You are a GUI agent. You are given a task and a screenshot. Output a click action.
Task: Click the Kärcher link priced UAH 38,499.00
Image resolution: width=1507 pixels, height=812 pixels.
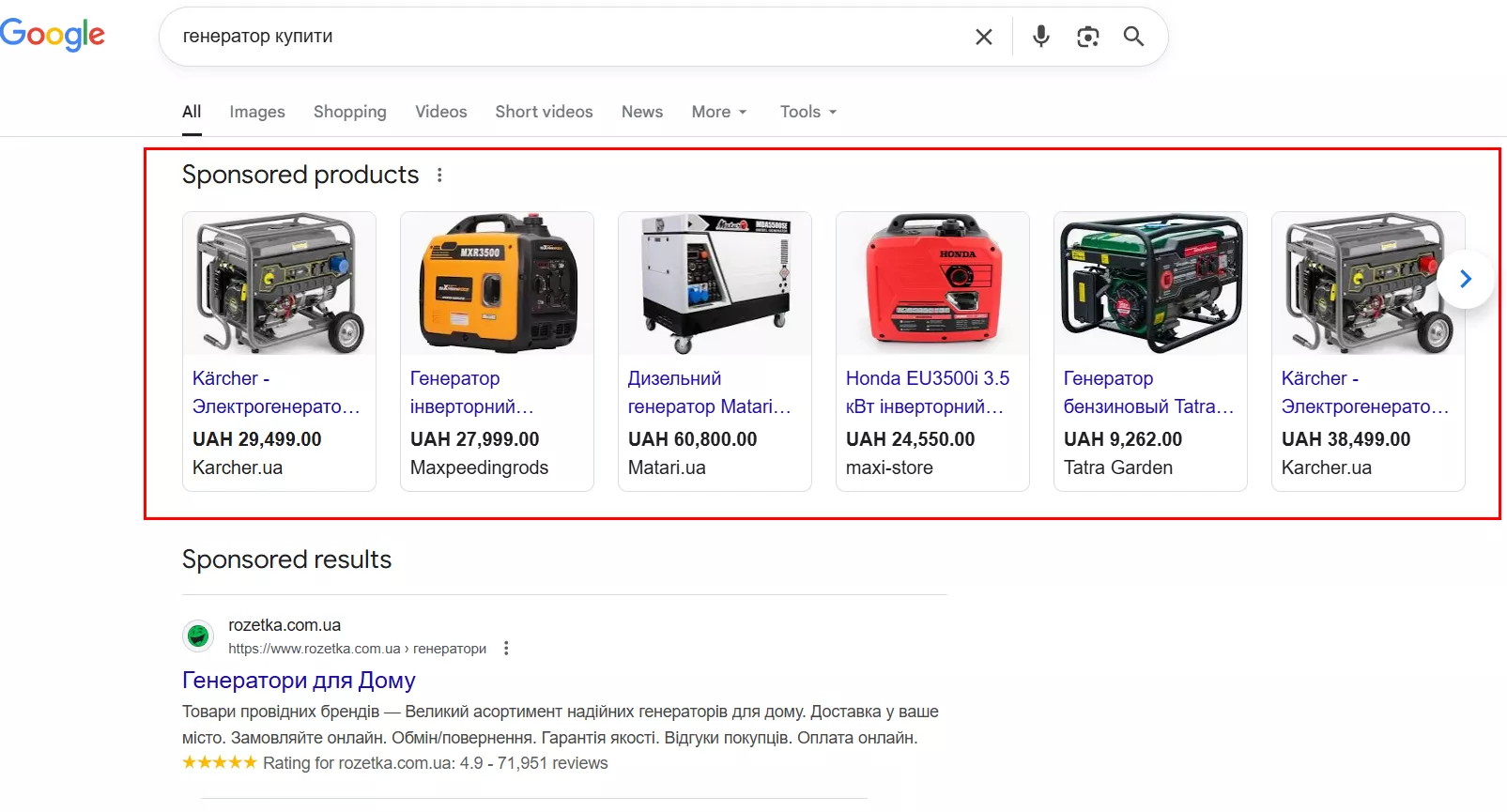click(x=1365, y=392)
